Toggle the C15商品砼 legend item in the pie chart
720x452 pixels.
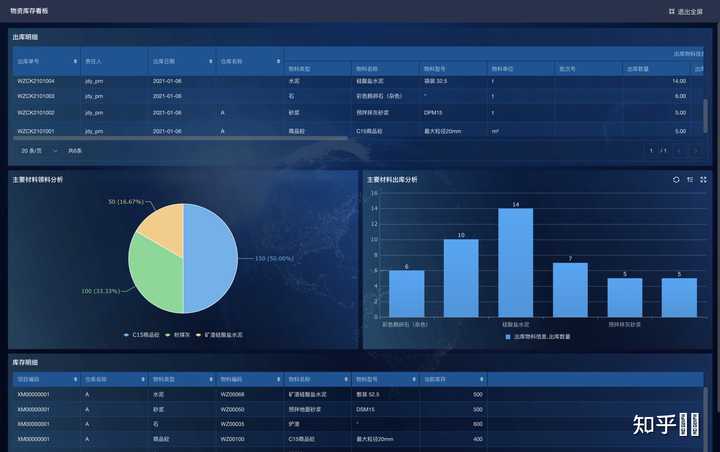coord(141,335)
